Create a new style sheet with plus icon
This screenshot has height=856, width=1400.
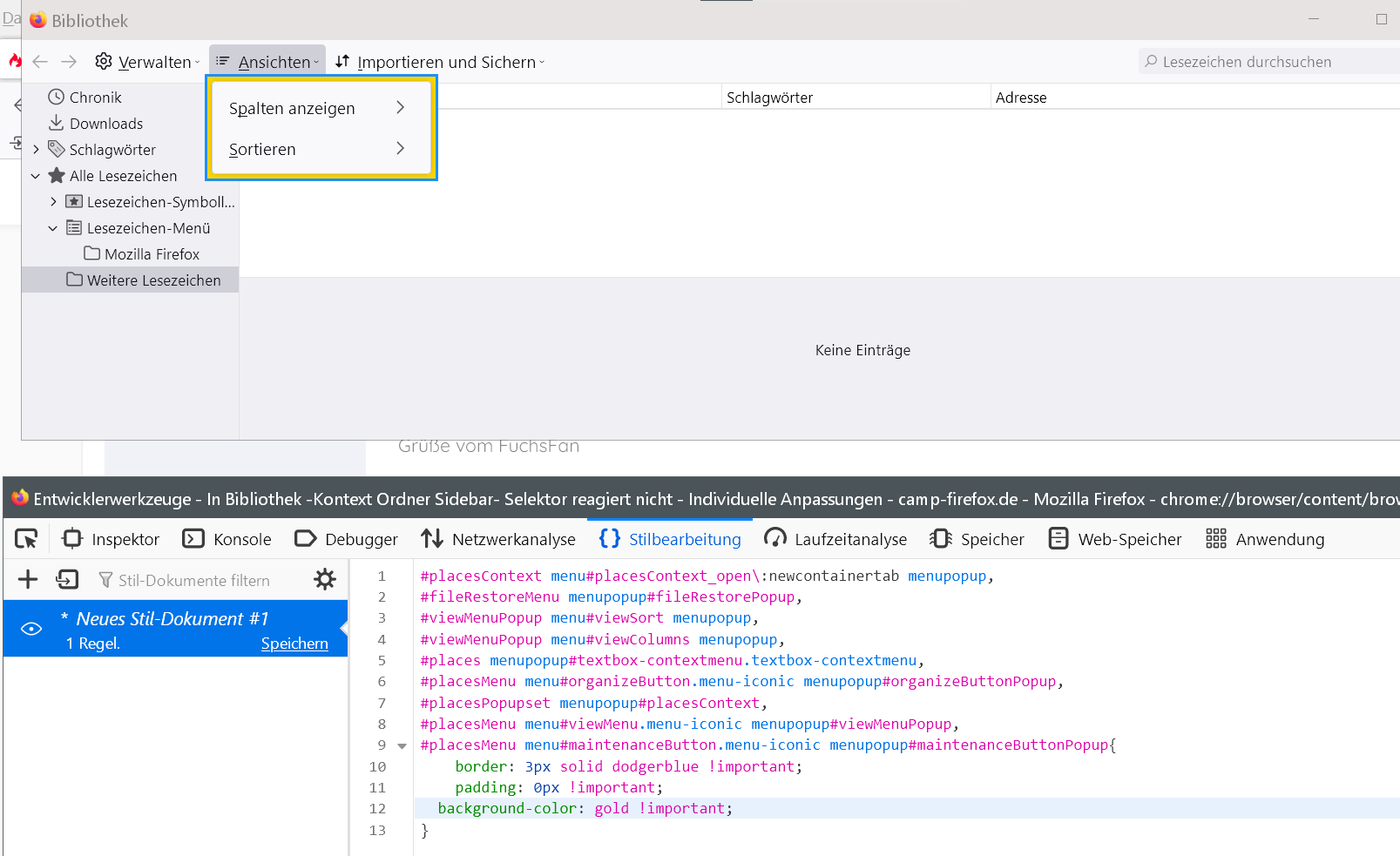tap(28, 580)
